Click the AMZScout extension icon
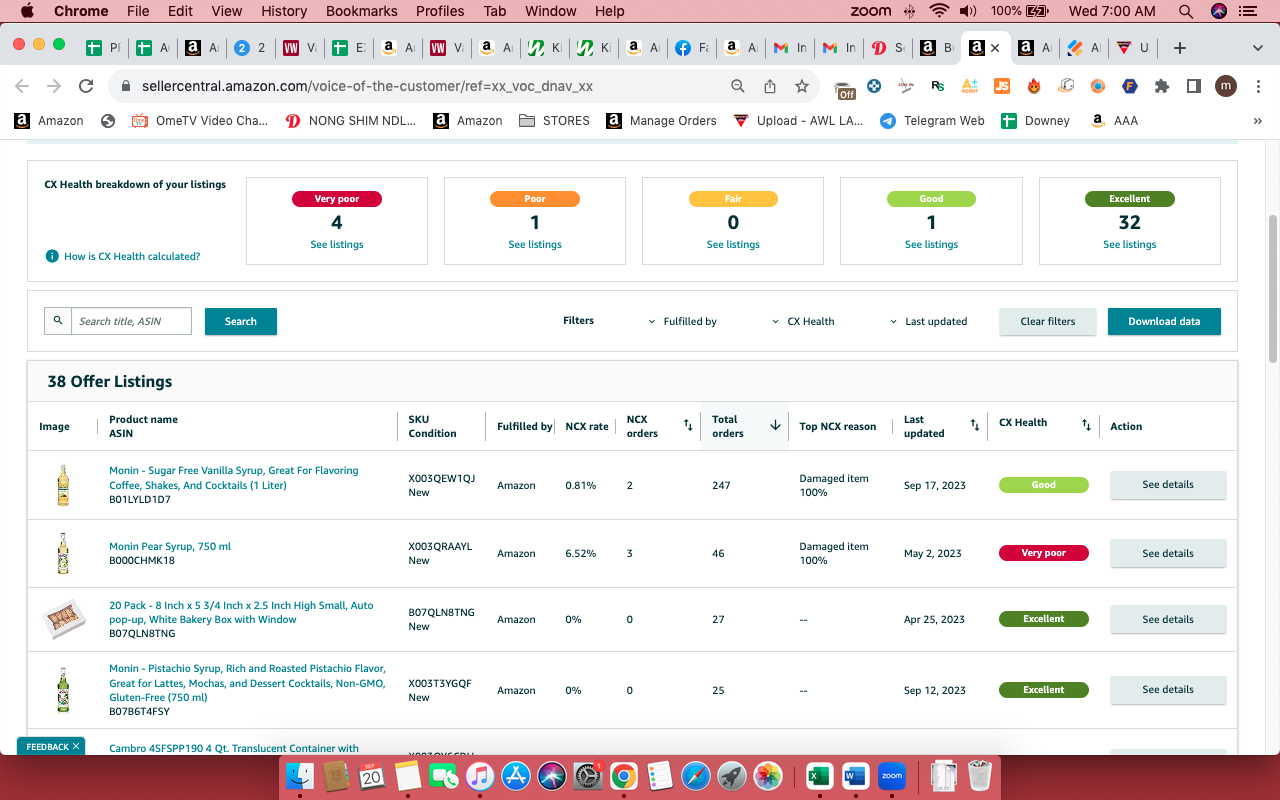Viewport: 1280px width, 800px height. [x=969, y=86]
